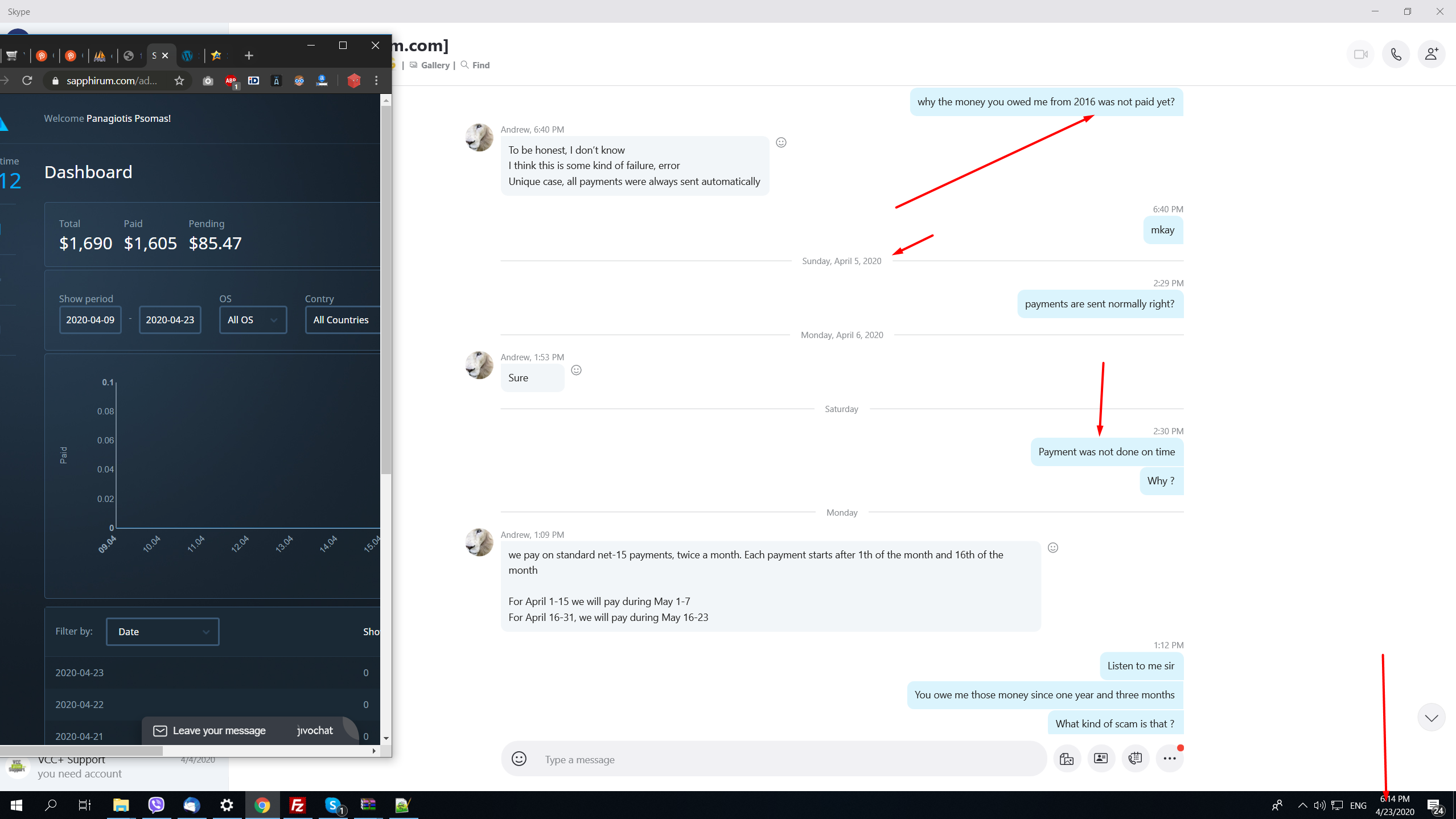
Task: Add a new person to the conversation
Action: 1431,55
